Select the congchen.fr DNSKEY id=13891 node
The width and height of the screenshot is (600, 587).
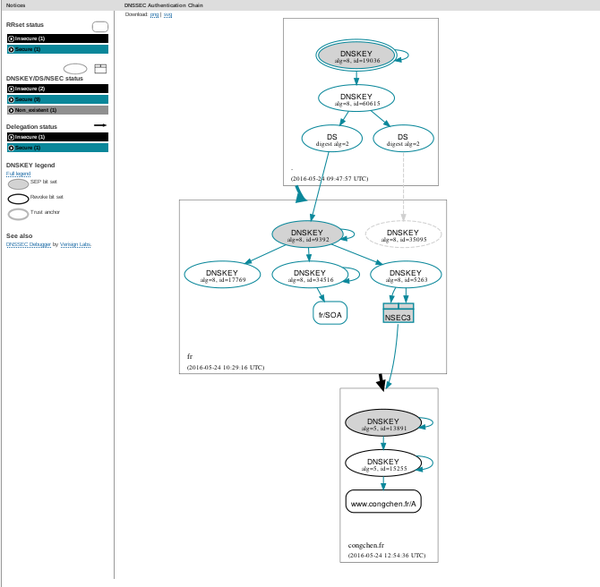[385, 422]
